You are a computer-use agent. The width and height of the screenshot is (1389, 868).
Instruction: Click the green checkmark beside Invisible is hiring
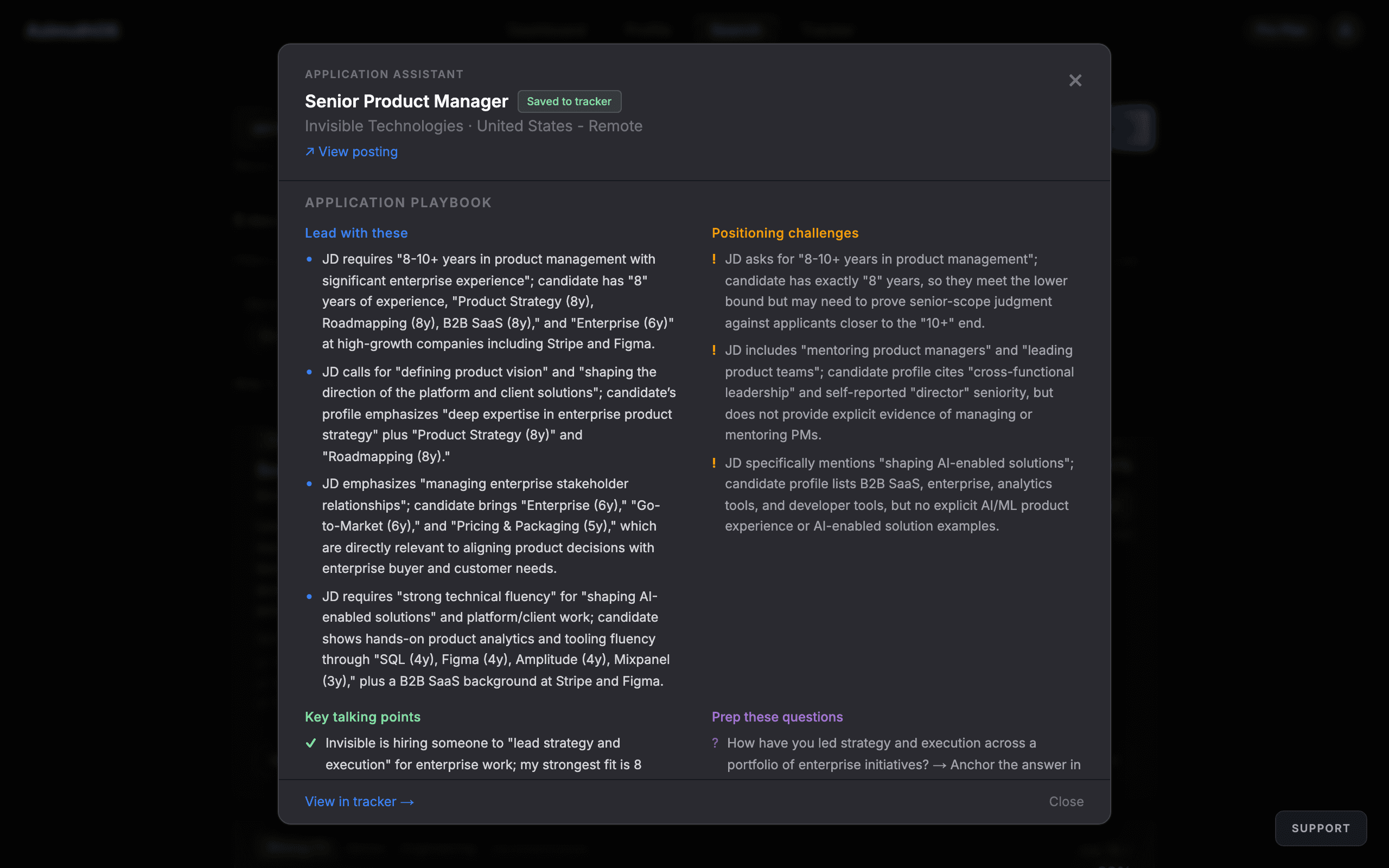point(311,743)
